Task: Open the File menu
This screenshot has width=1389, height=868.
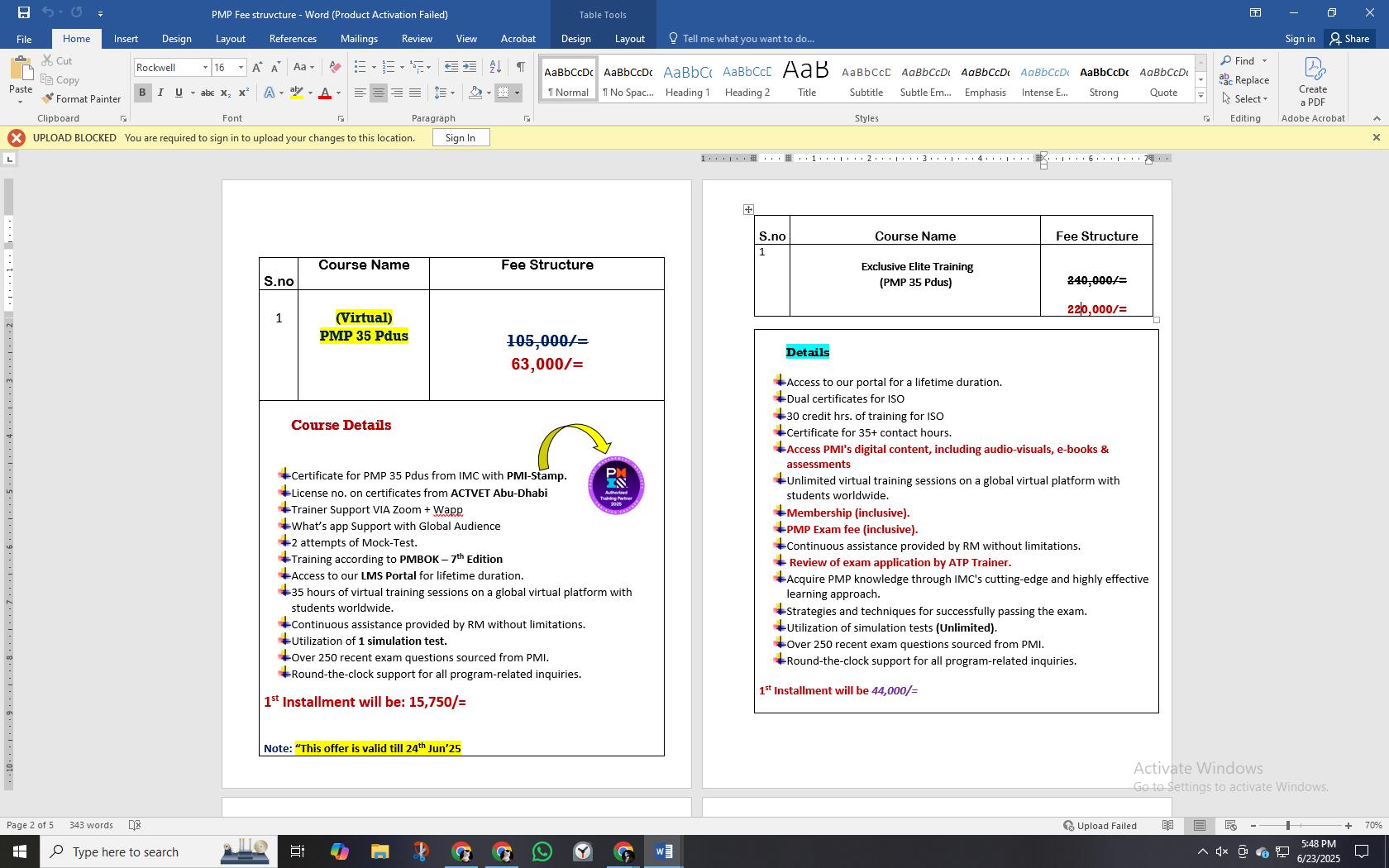Action: (x=24, y=39)
